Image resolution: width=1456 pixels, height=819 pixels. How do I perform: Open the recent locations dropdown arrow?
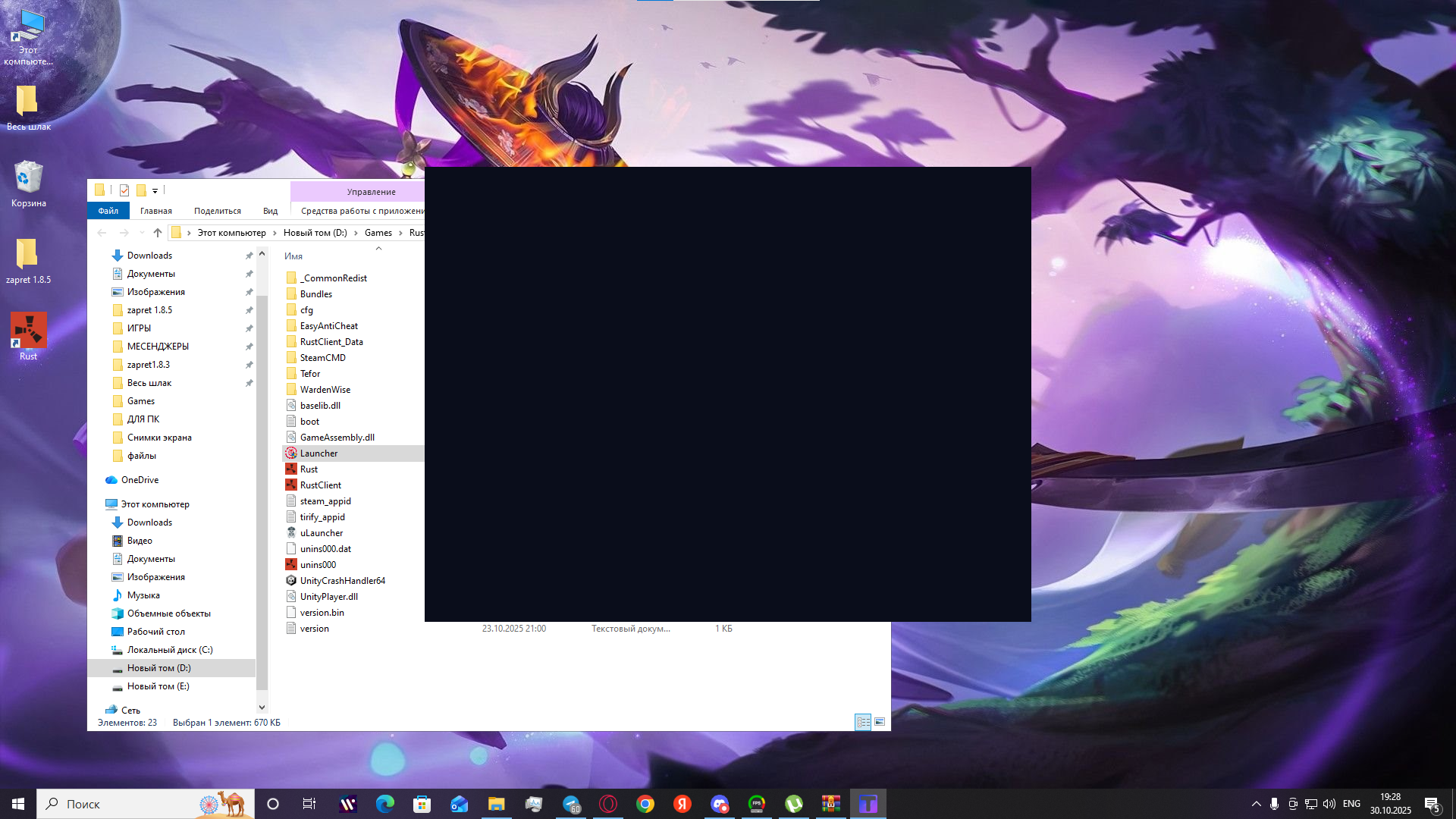(141, 233)
